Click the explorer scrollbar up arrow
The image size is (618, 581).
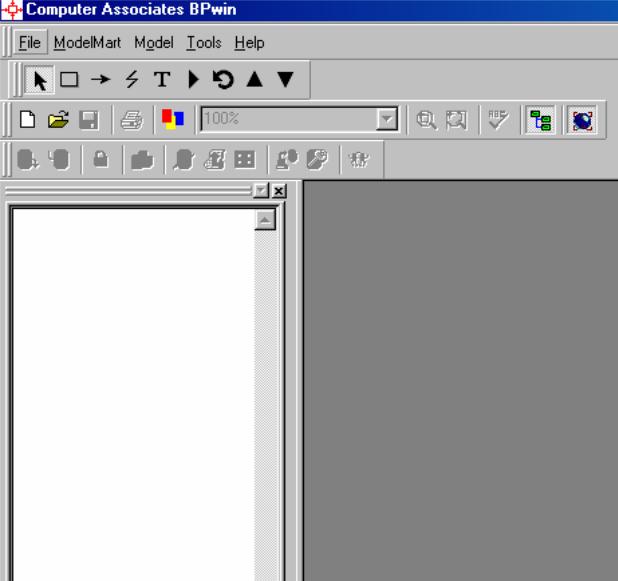(265, 220)
